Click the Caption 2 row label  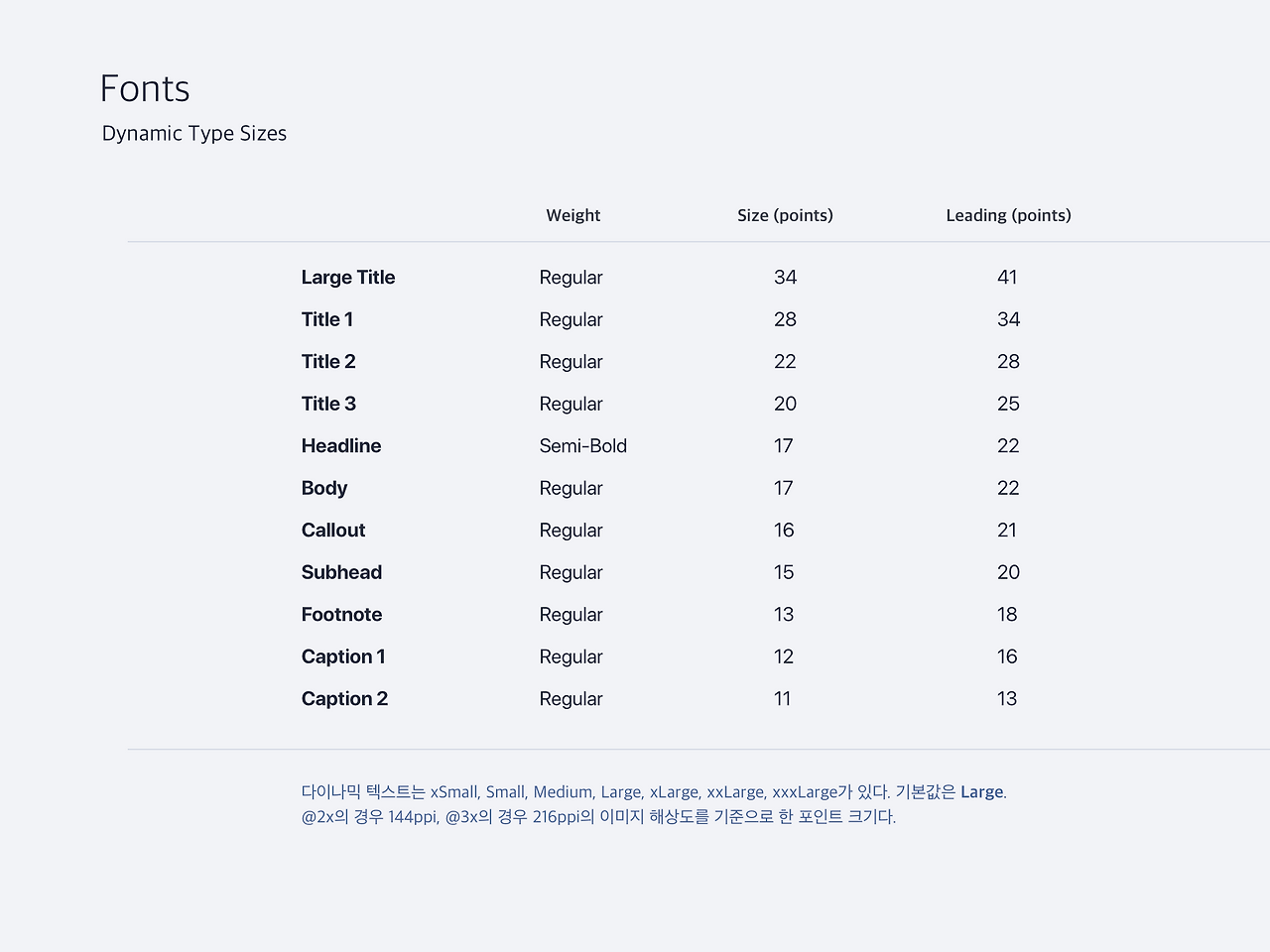(x=344, y=699)
